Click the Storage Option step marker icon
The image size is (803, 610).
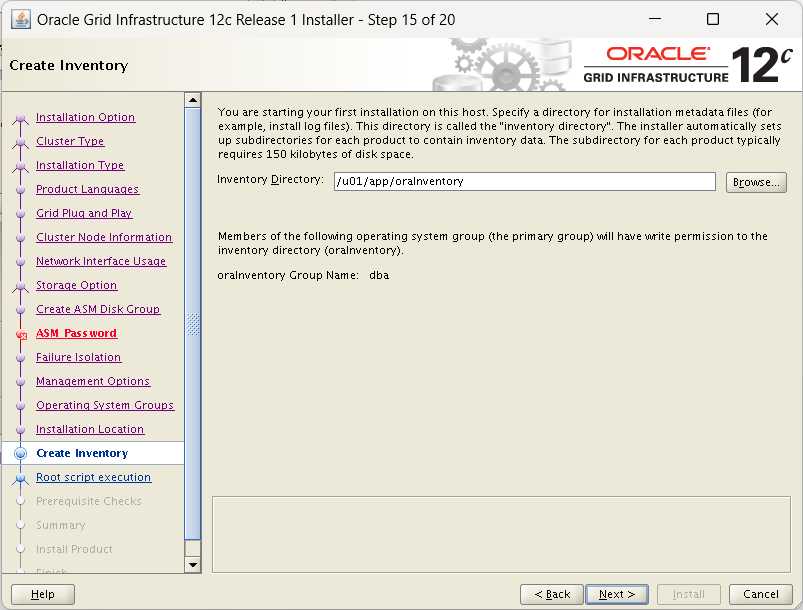click(x=20, y=287)
